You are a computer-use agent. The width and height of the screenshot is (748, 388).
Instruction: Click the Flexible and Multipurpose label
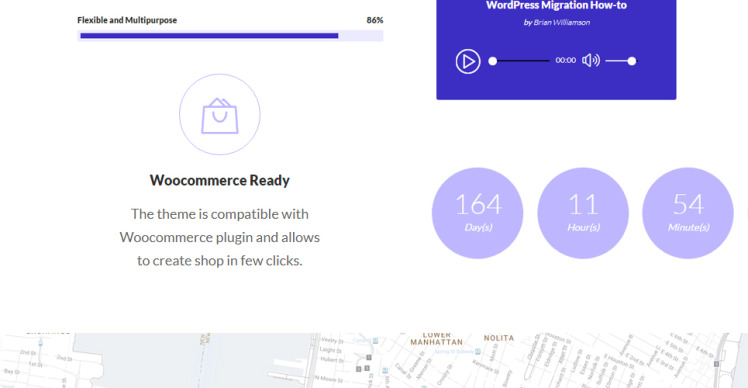point(127,20)
